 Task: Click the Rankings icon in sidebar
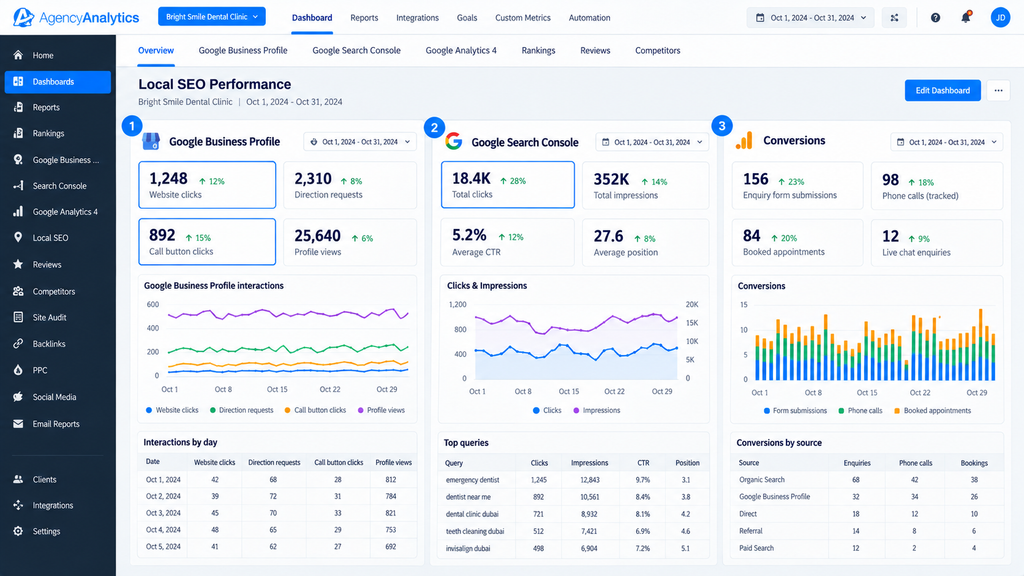(18, 133)
